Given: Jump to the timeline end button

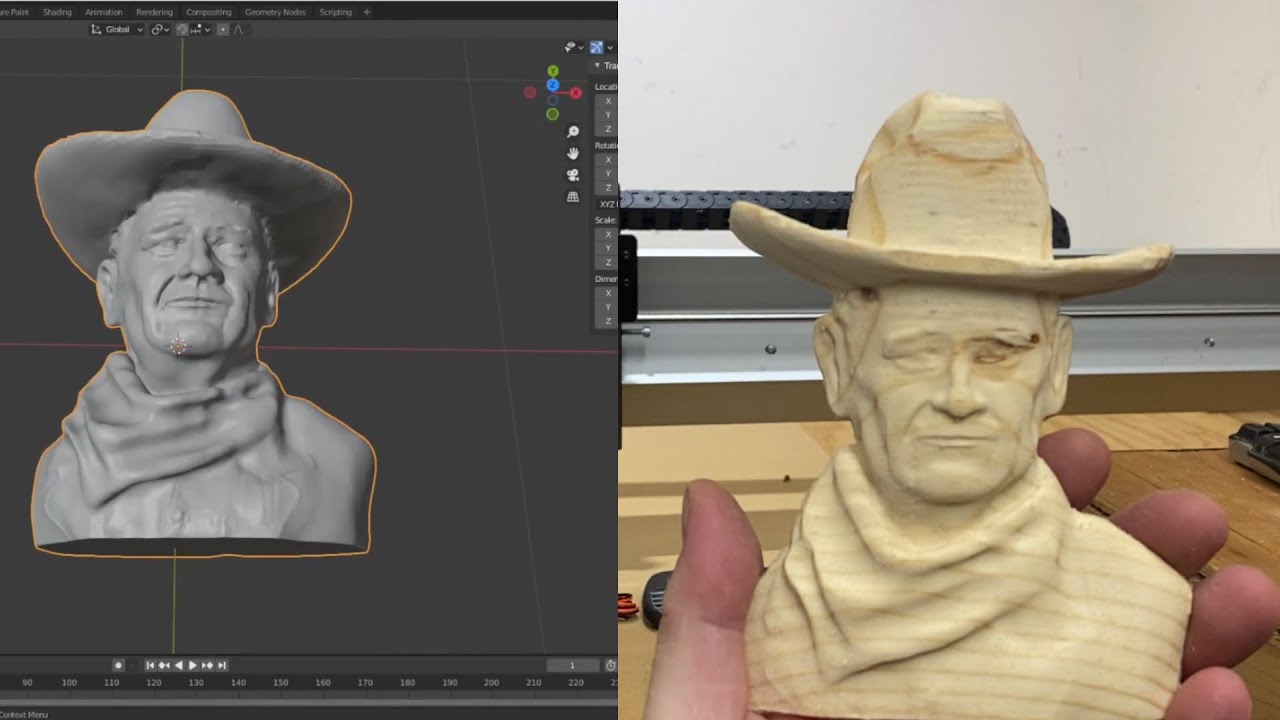Looking at the screenshot, I should pos(222,665).
